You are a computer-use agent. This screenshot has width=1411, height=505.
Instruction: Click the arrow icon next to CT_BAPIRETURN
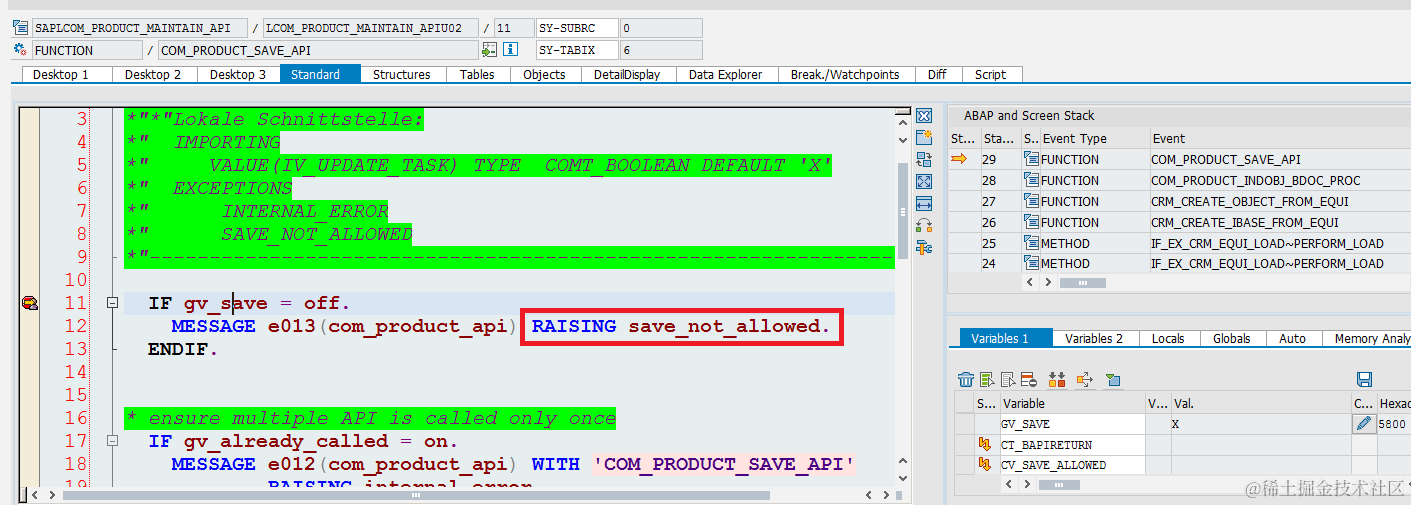(984, 445)
